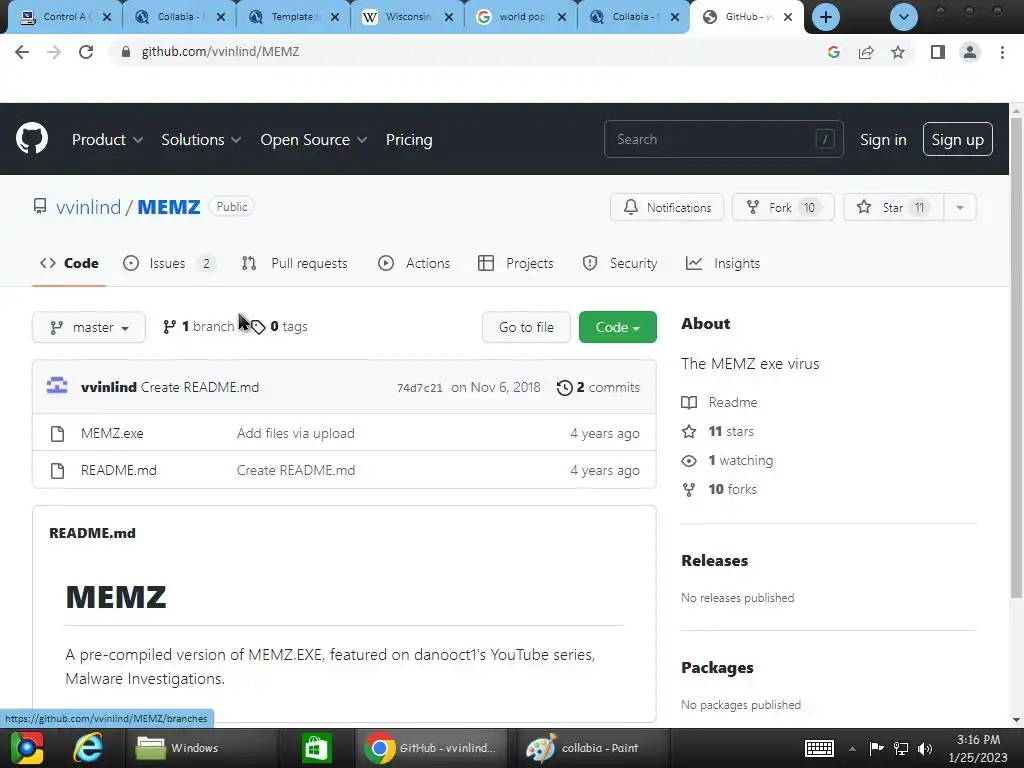Click the Readme link in About
Image resolution: width=1024 pixels, height=768 pixels.
(x=720, y=402)
